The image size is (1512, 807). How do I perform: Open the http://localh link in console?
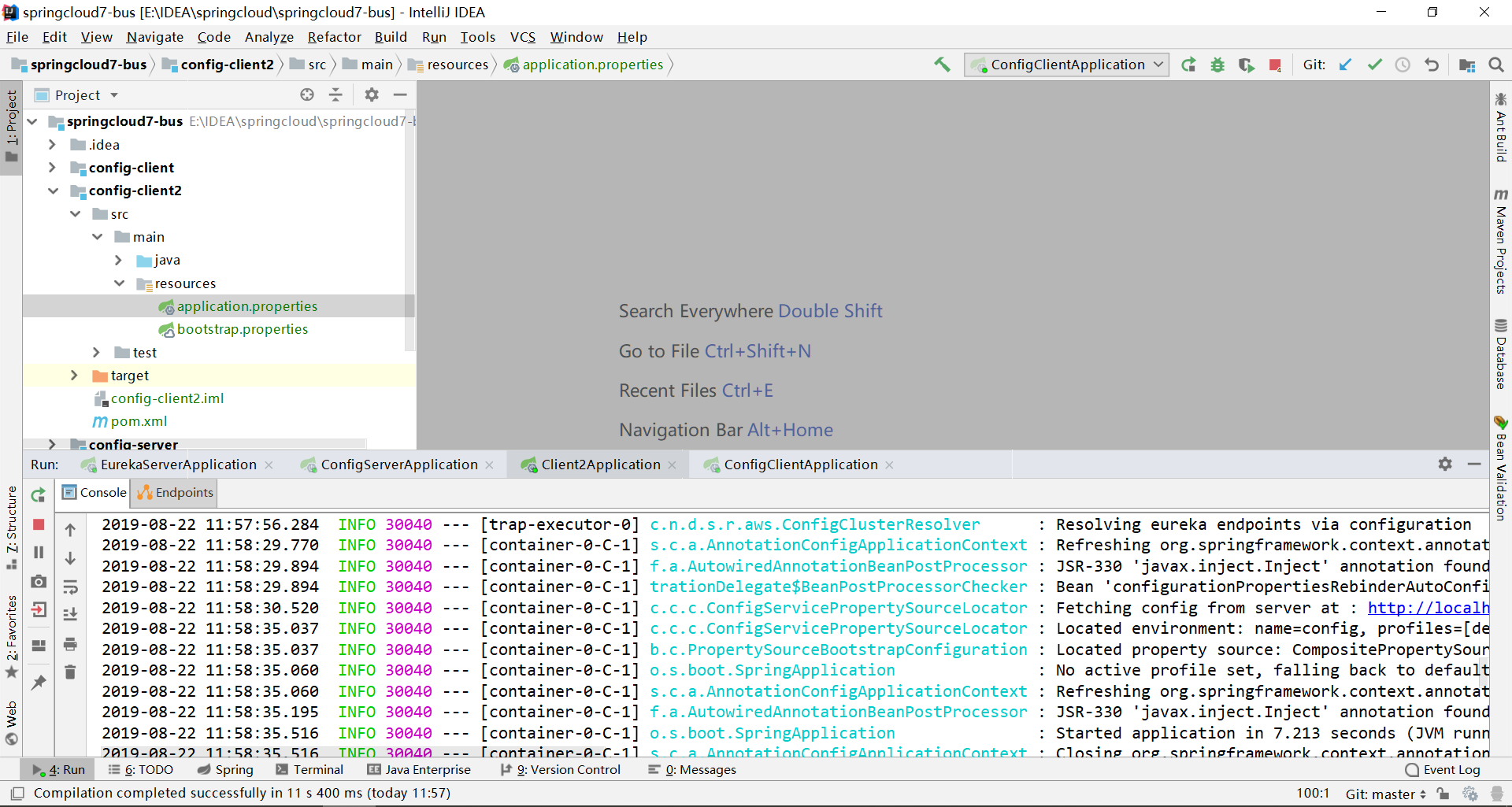point(1428,608)
